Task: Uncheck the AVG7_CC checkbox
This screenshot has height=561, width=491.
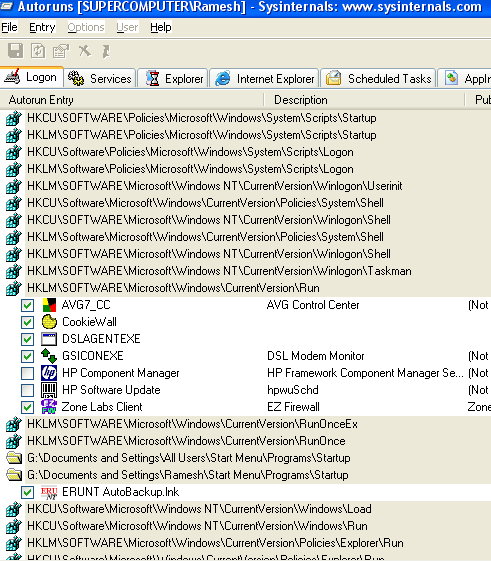Action: tap(28, 305)
